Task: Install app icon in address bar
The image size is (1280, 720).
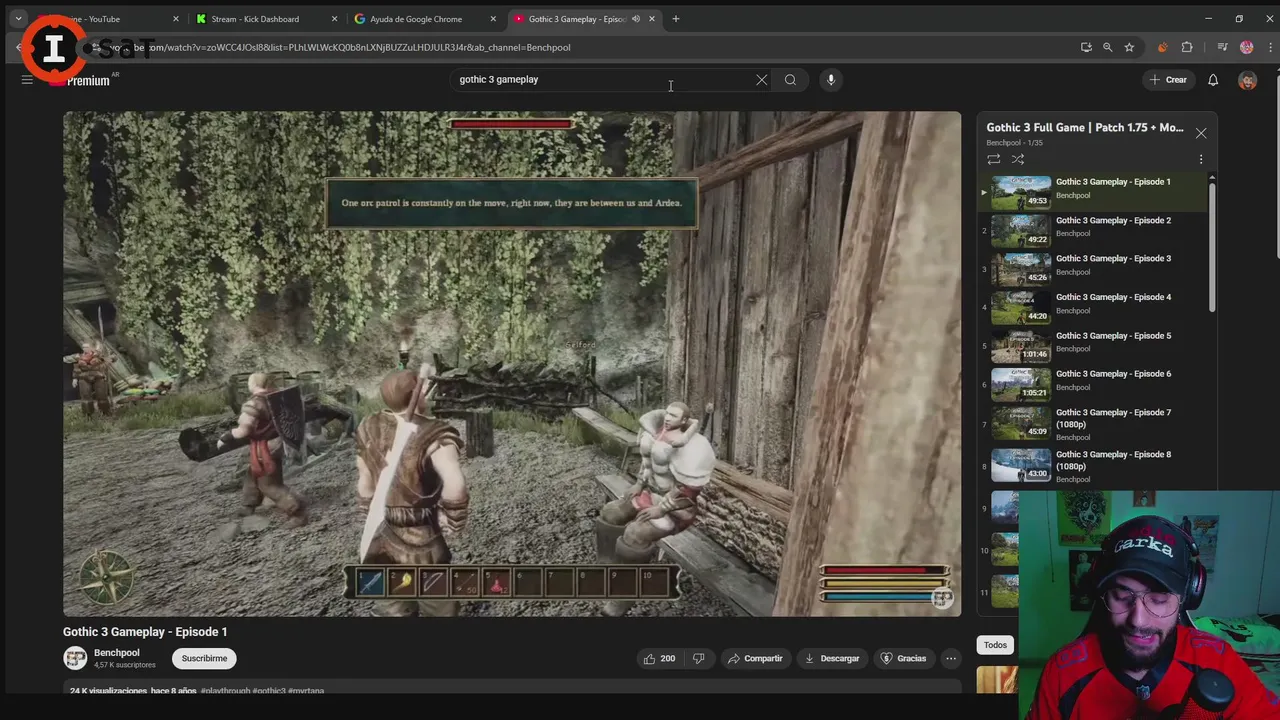Action: click(1086, 47)
